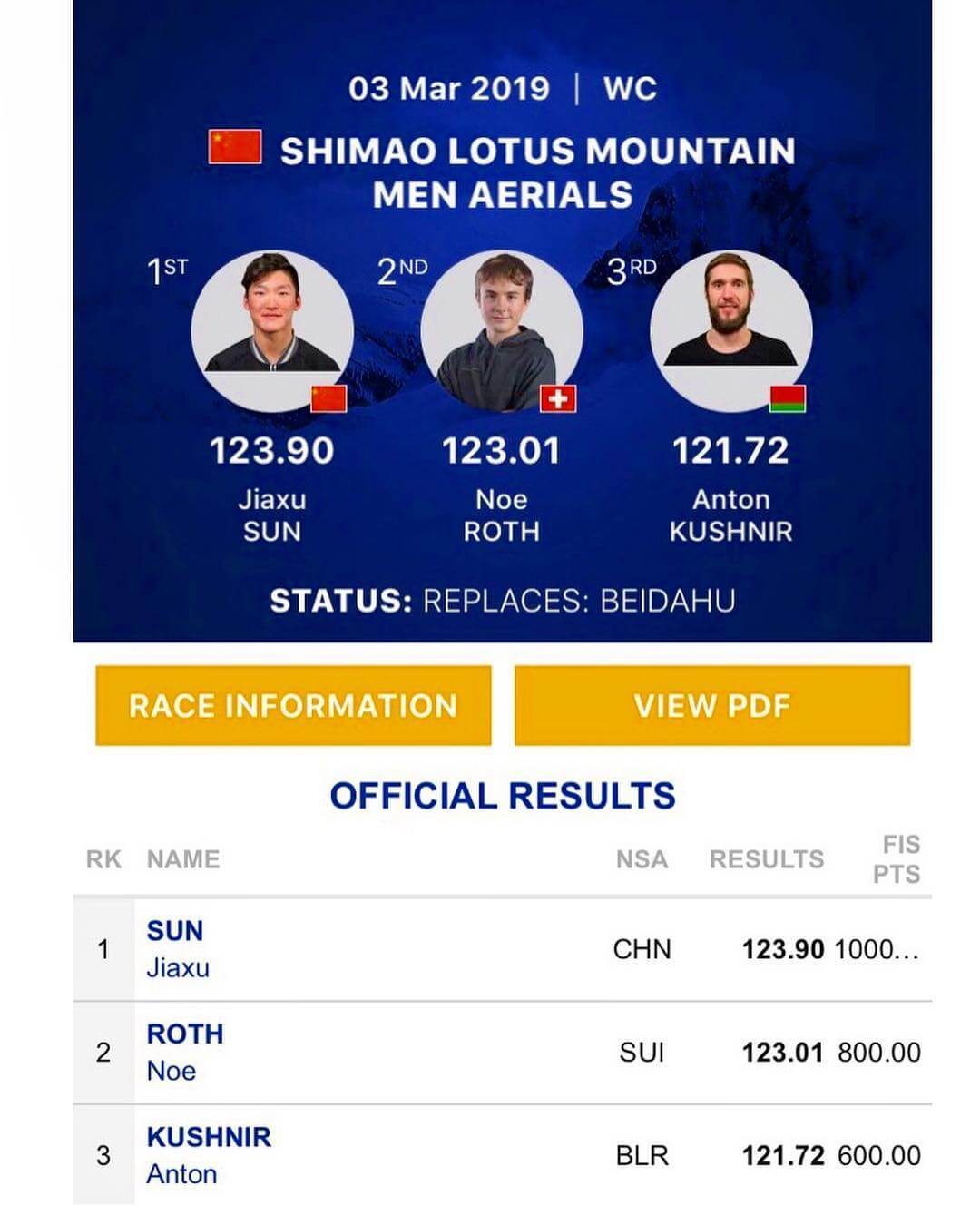The image size is (980, 1225).
Task: Open Jiaxu Sun's first-place profile photo
Action: tap(272, 330)
